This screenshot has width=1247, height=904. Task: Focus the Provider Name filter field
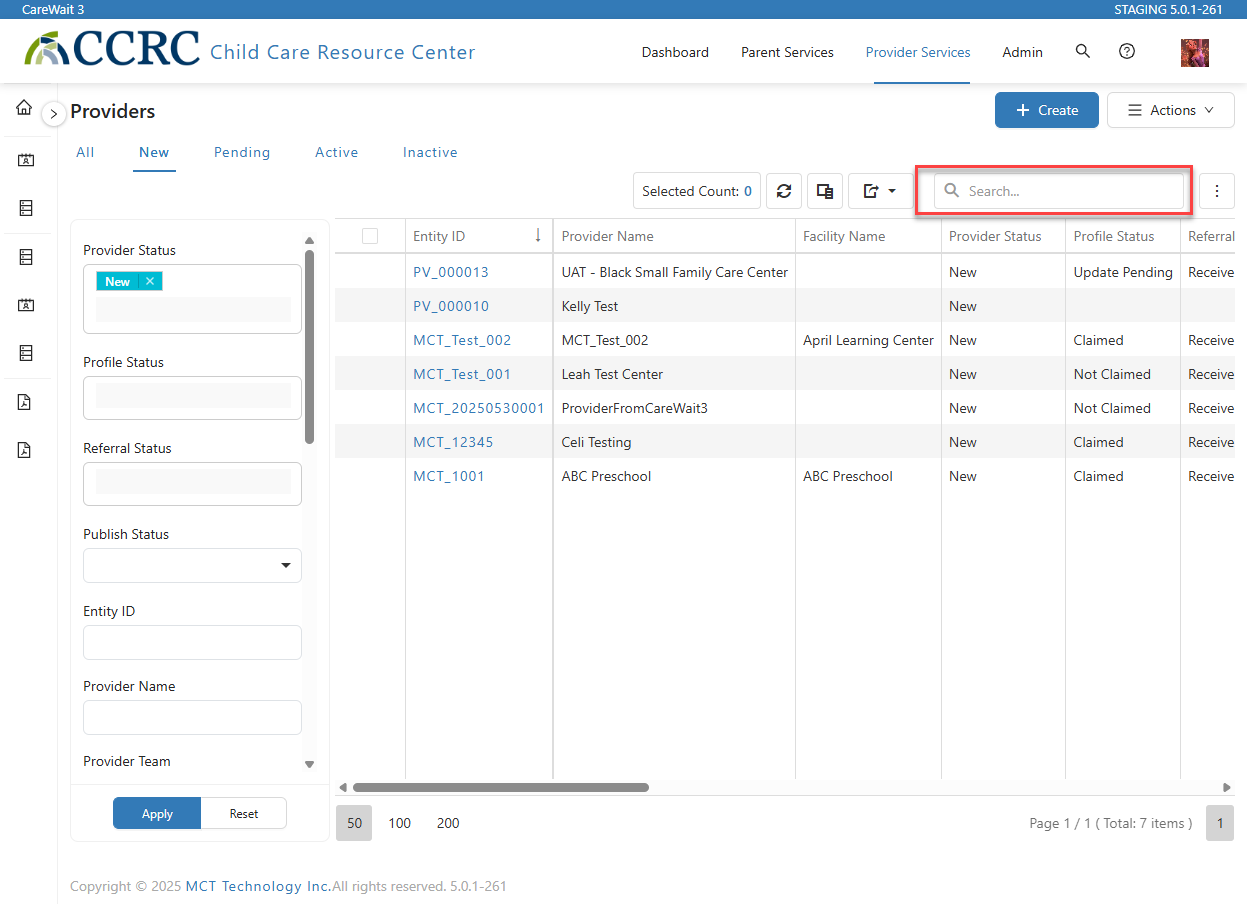[x=192, y=717]
